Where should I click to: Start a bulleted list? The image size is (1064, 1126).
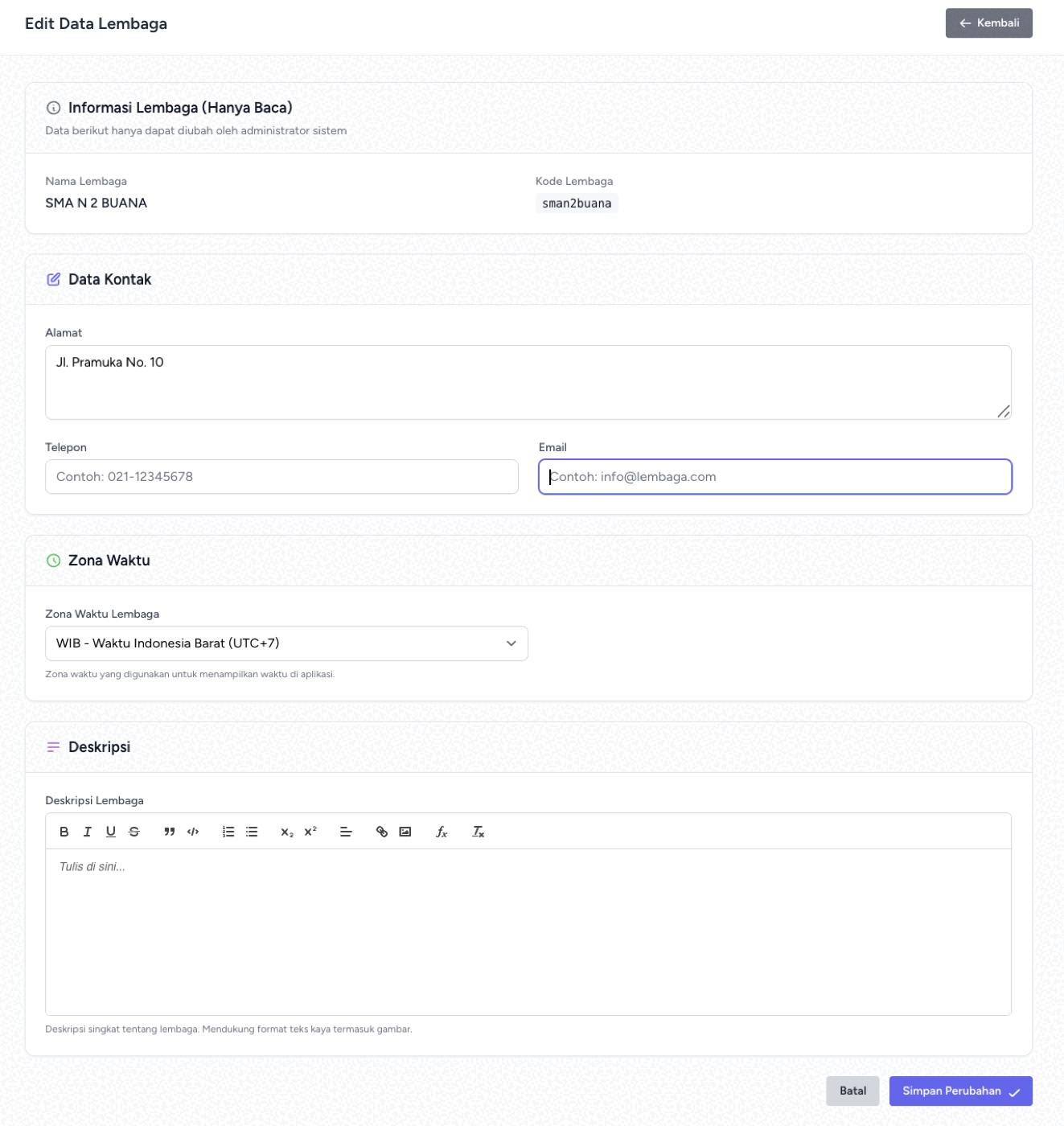[x=252, y=832]
